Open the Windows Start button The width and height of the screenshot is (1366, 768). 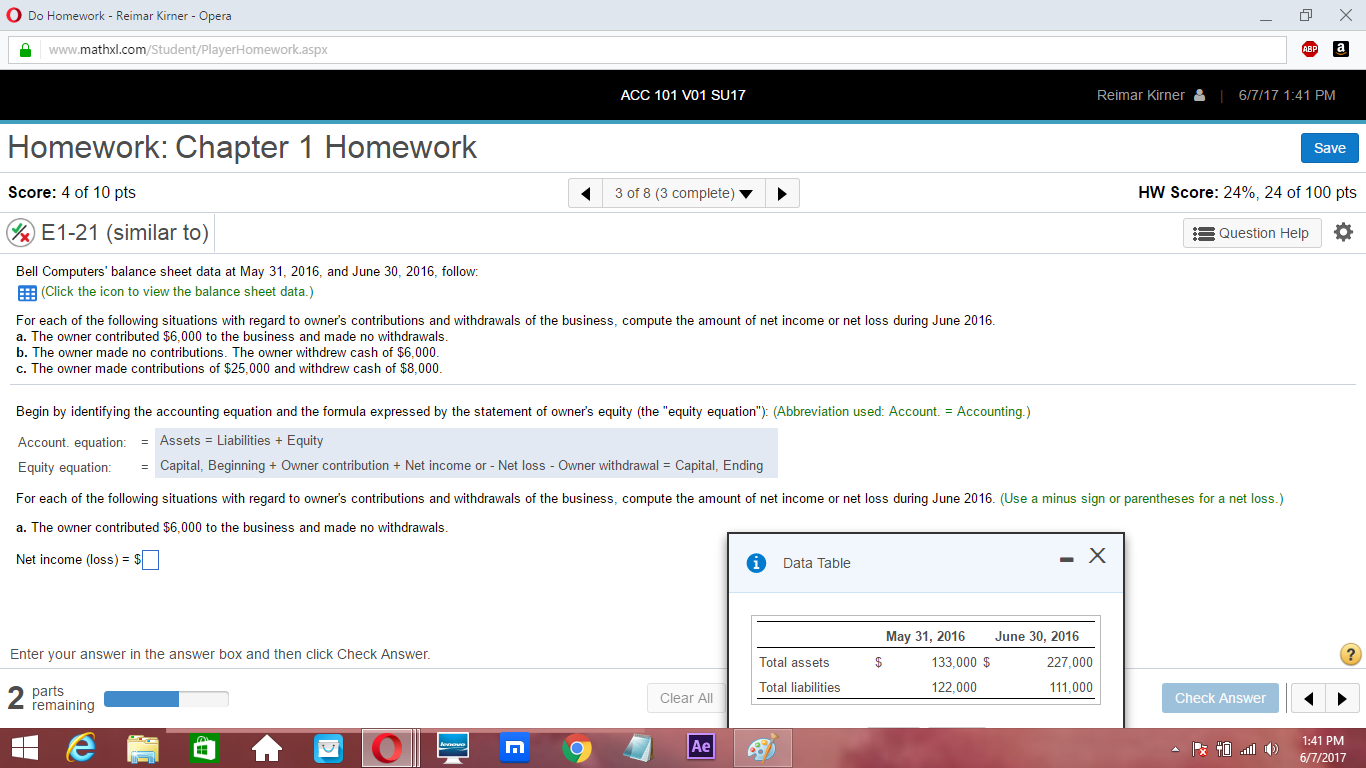(x=26, y=749)
